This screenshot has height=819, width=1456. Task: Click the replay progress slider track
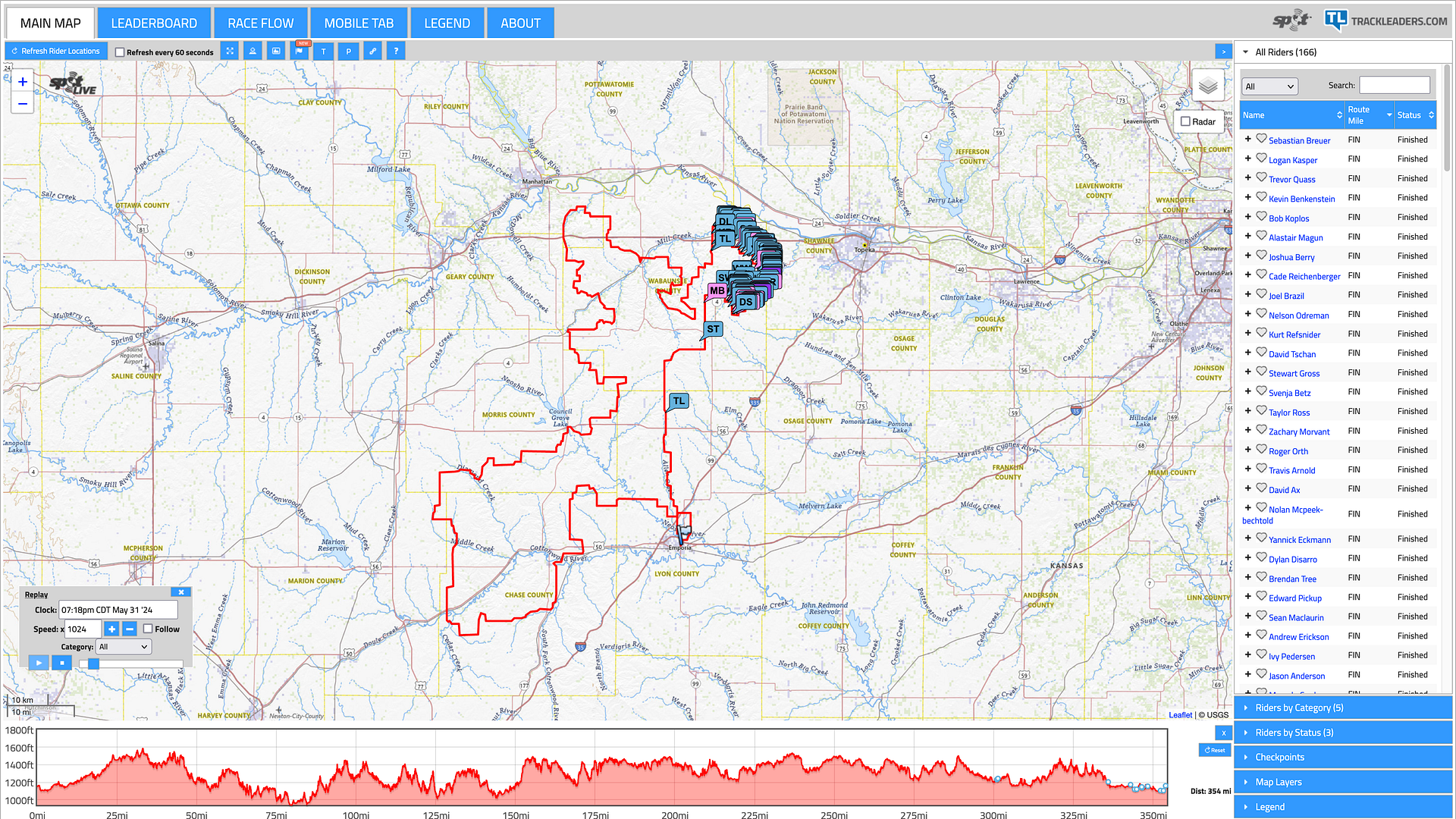pyautogui.click(x=131, y=664)
